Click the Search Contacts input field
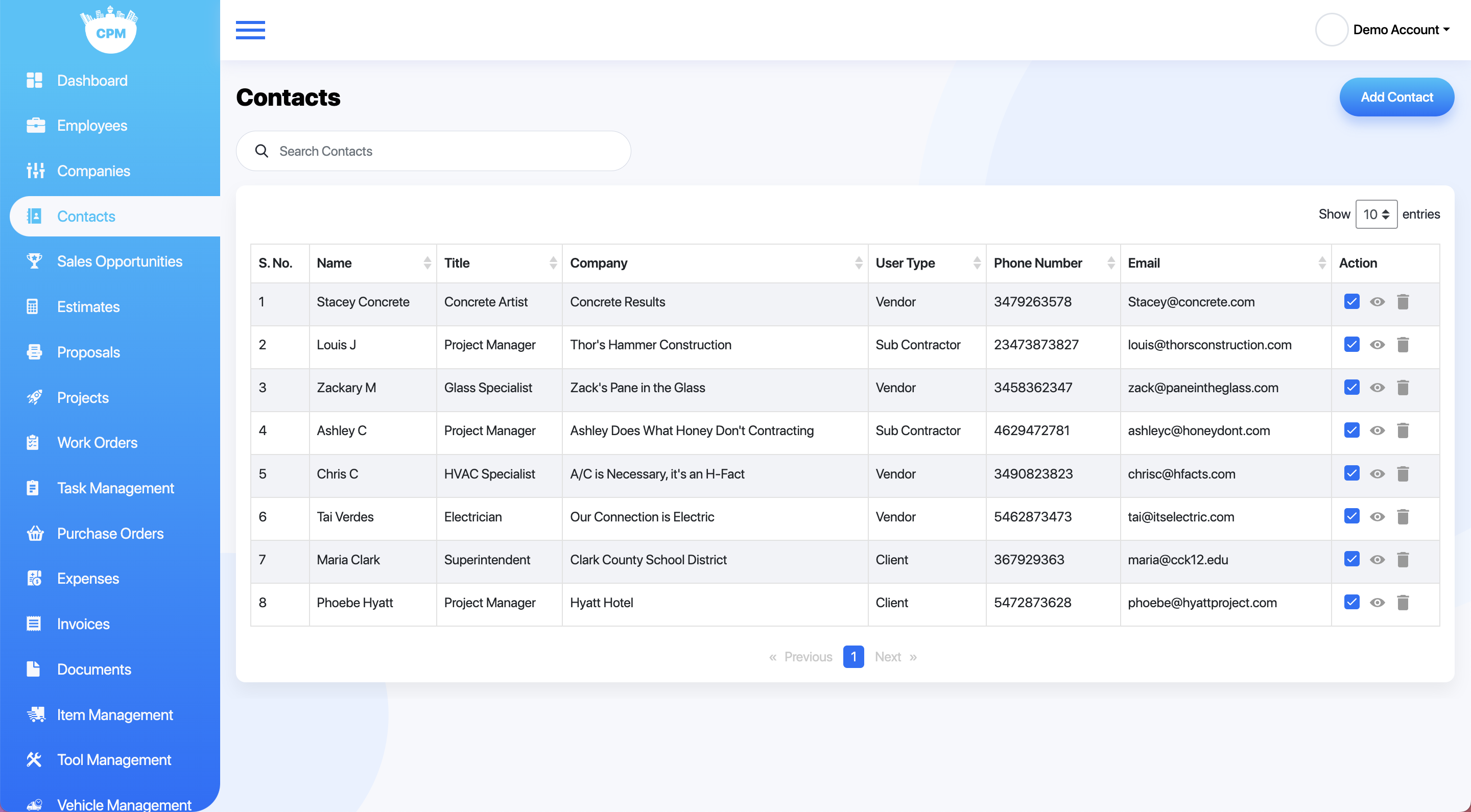 (434, 151)
